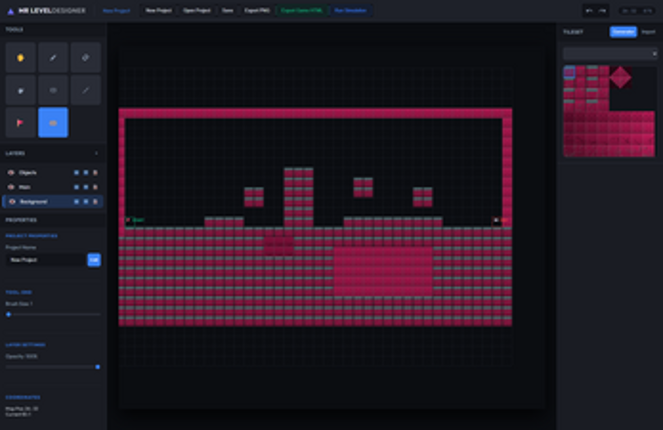
Task: Click second blue icon in Main layer row
Action: pos(86,187)
